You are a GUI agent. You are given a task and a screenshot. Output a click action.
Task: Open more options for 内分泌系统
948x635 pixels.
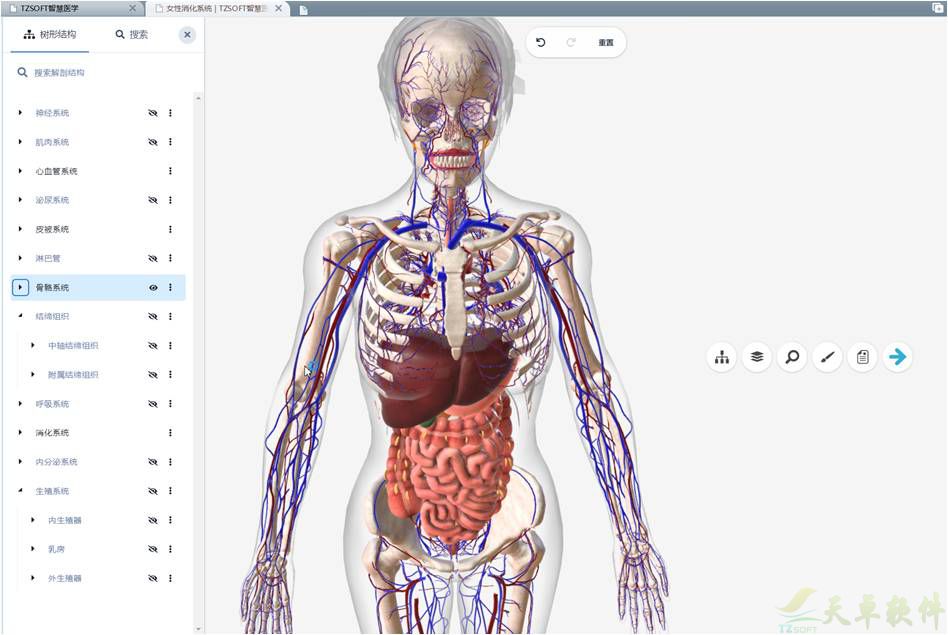pyautogui.click(x=170, y=462)
